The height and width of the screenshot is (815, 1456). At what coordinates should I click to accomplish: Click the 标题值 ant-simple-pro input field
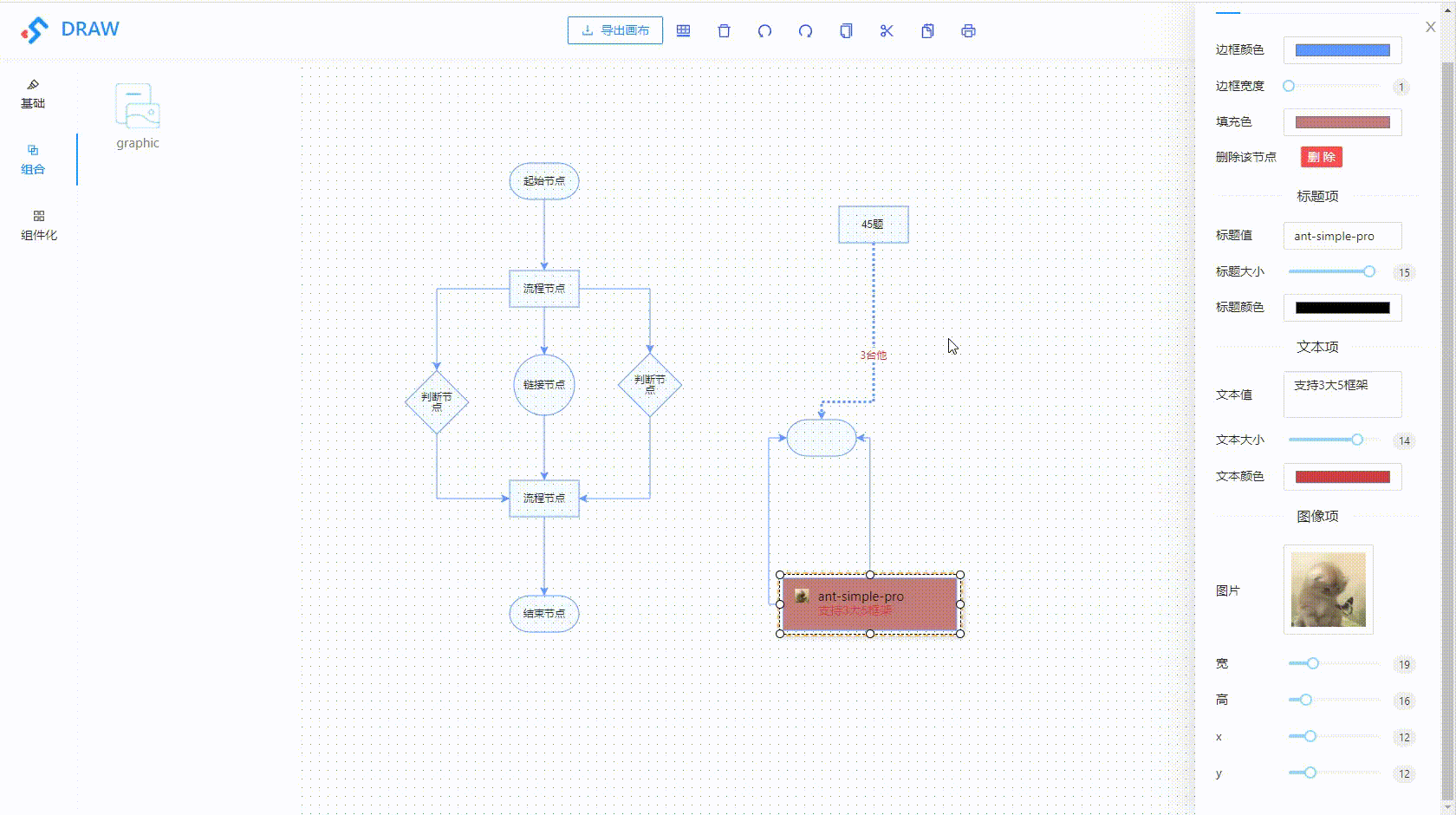tap(1342, 236)
